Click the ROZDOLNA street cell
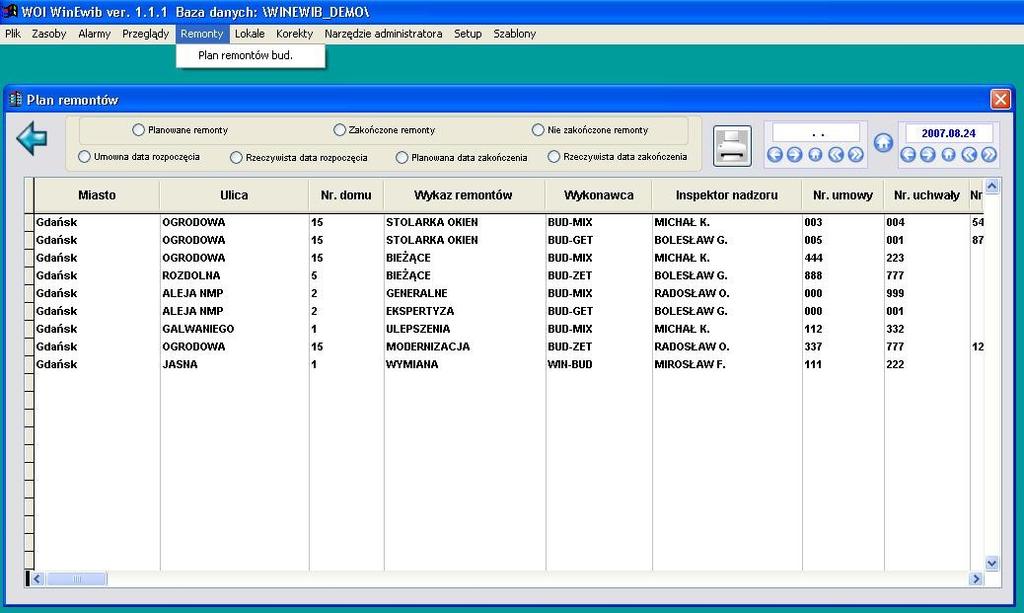The height and width of the screenshot is (613, 1024). (234, 275)
